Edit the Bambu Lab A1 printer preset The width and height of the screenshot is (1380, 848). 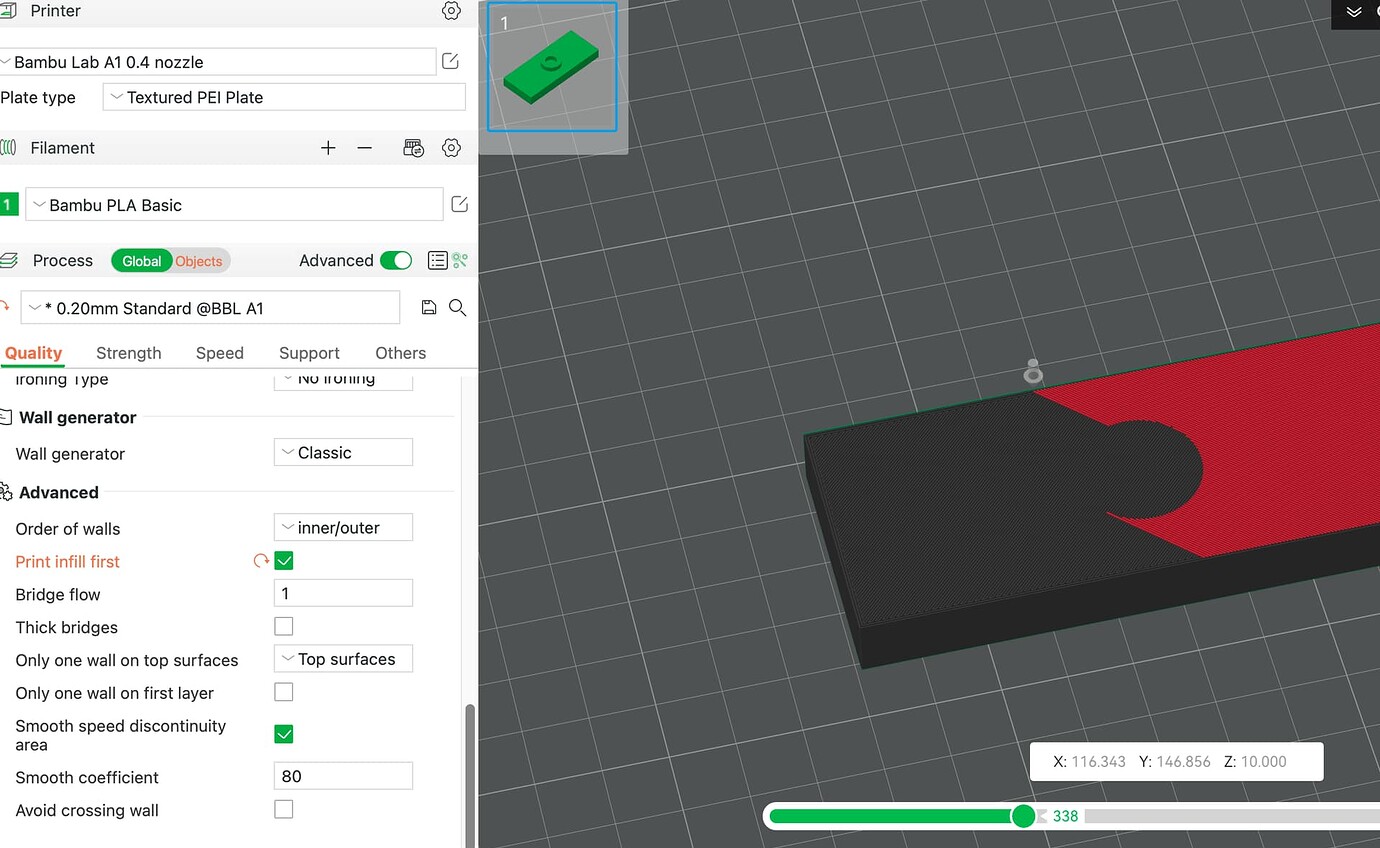tap(450, 62)
